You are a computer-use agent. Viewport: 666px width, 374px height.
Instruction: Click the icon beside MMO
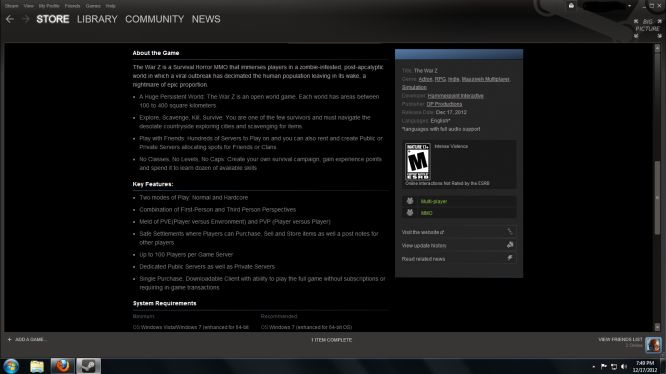[410, 213]
